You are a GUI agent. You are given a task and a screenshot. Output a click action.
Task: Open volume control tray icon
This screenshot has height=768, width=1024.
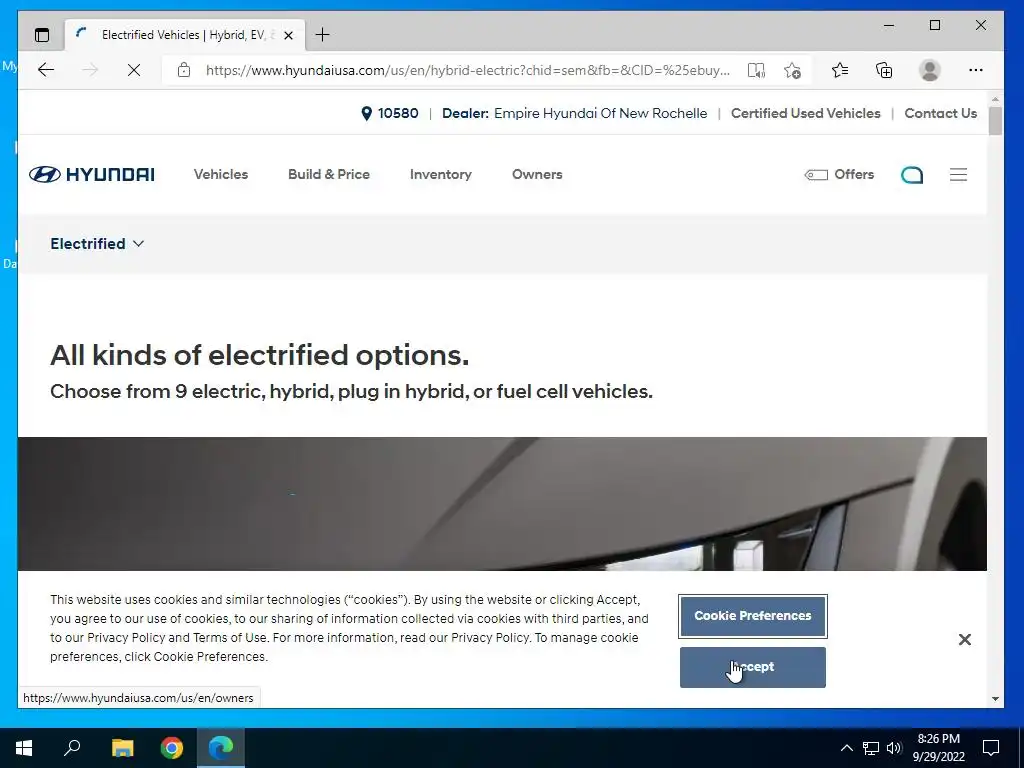point(894,748)
